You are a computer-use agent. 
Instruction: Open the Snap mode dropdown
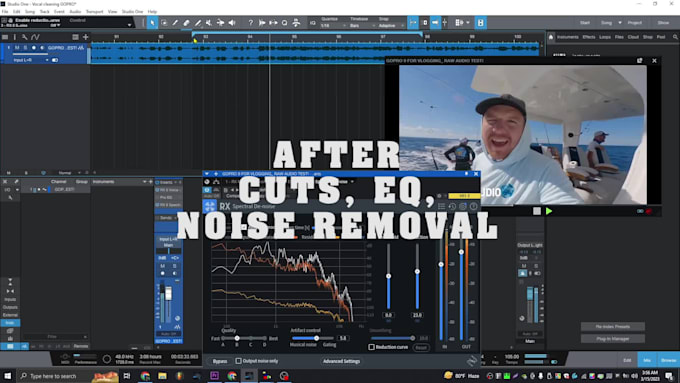(391, 26)
